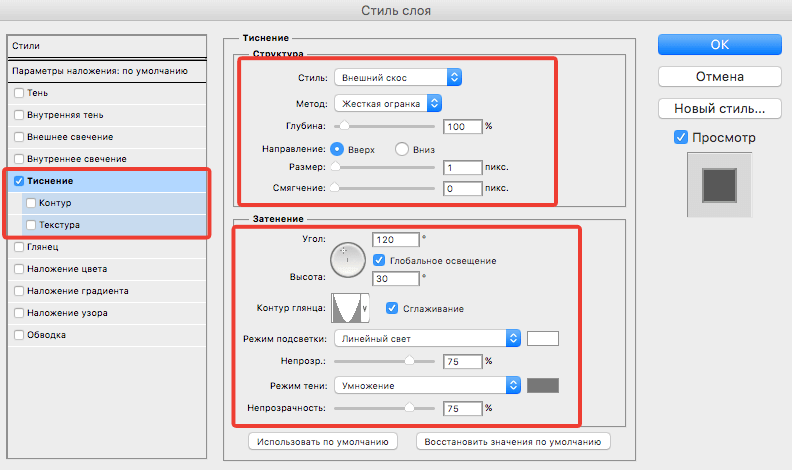
Task: Select the Вниз direction radio button
Action: (x=403, y=149)
